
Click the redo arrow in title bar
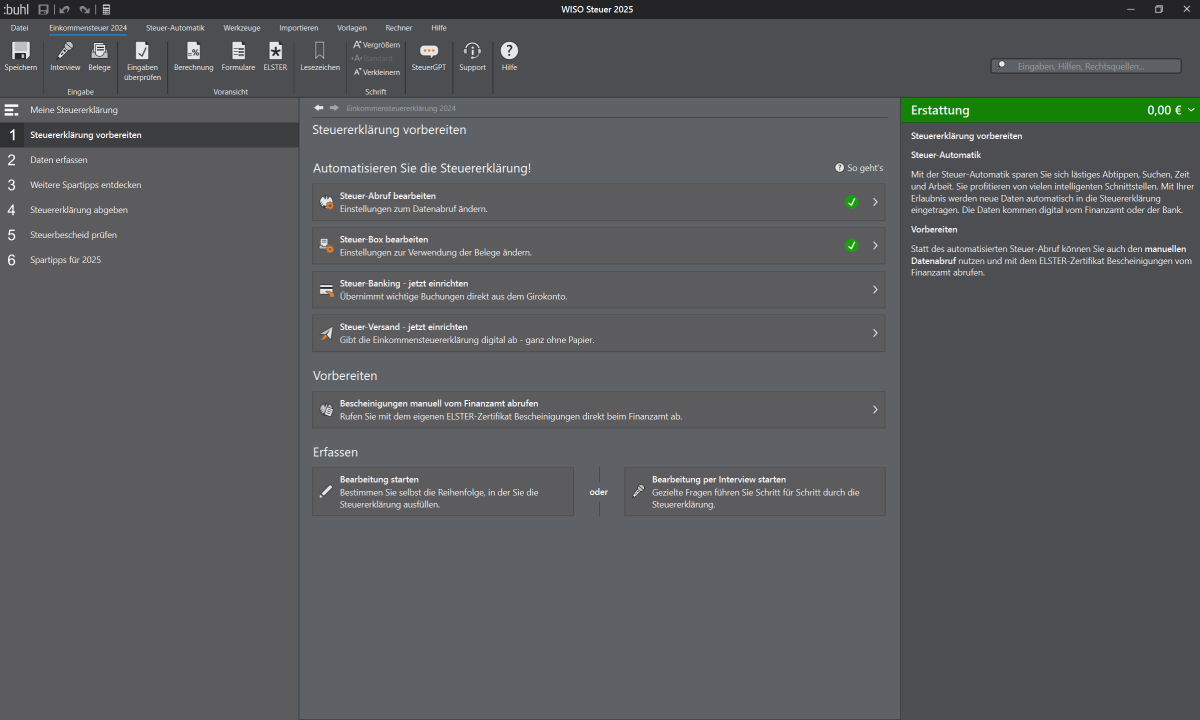[x=85, y=9]
